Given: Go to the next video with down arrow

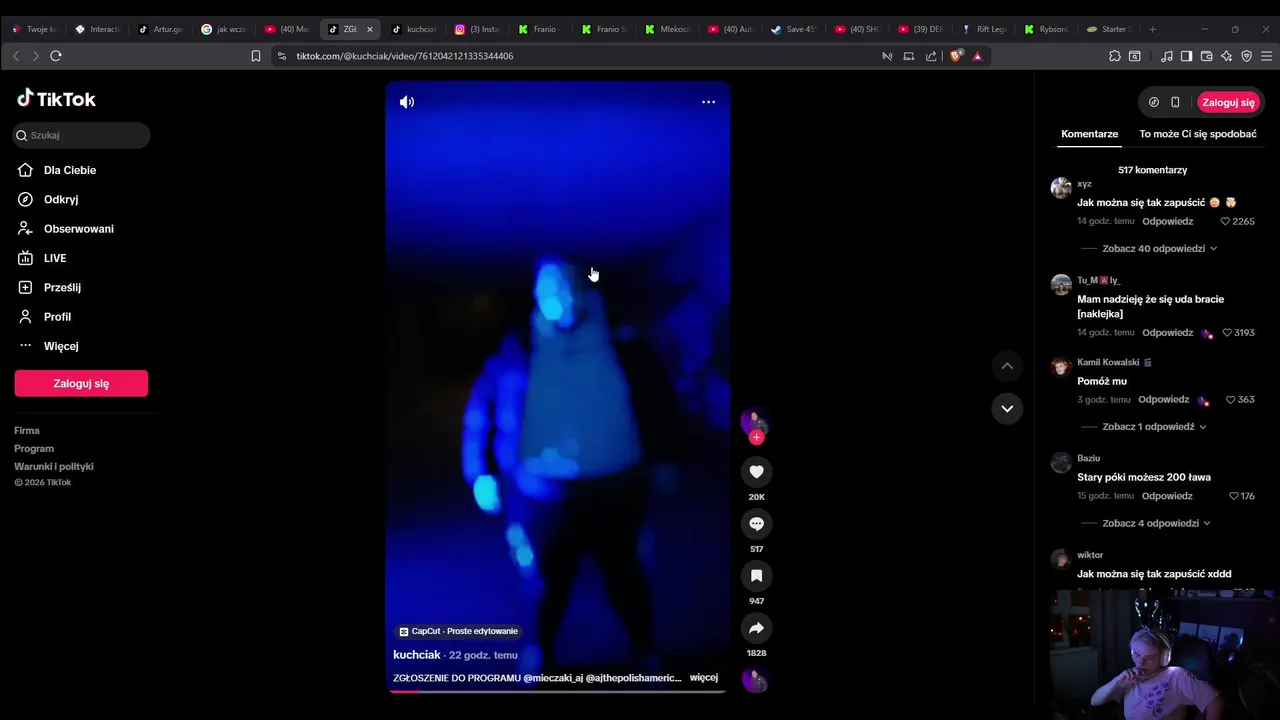Looking at the screenshot, I should point(1007,408).
